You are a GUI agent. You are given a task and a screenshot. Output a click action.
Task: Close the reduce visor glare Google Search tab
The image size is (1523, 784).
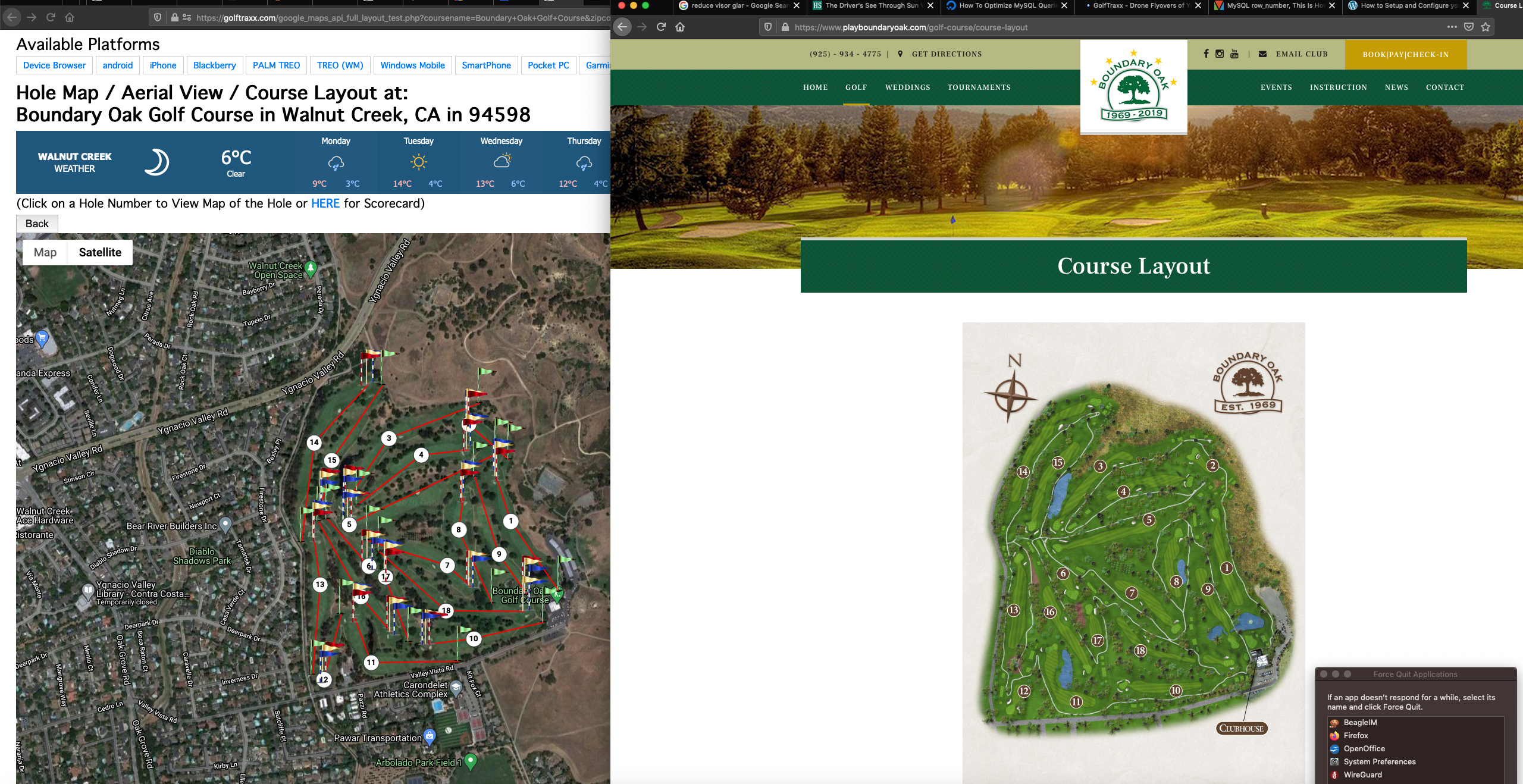click(x=796, y=5)
